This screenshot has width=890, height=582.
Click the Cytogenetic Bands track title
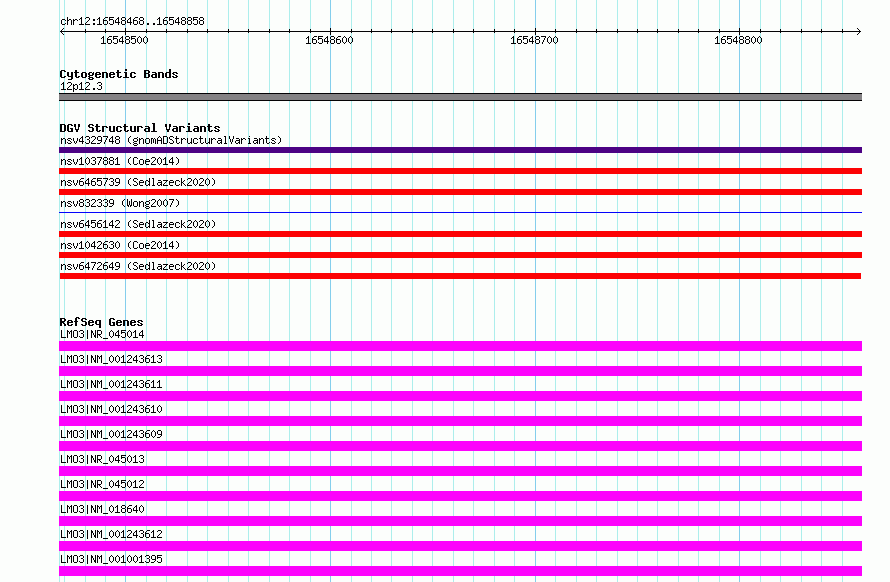[119, 74]
